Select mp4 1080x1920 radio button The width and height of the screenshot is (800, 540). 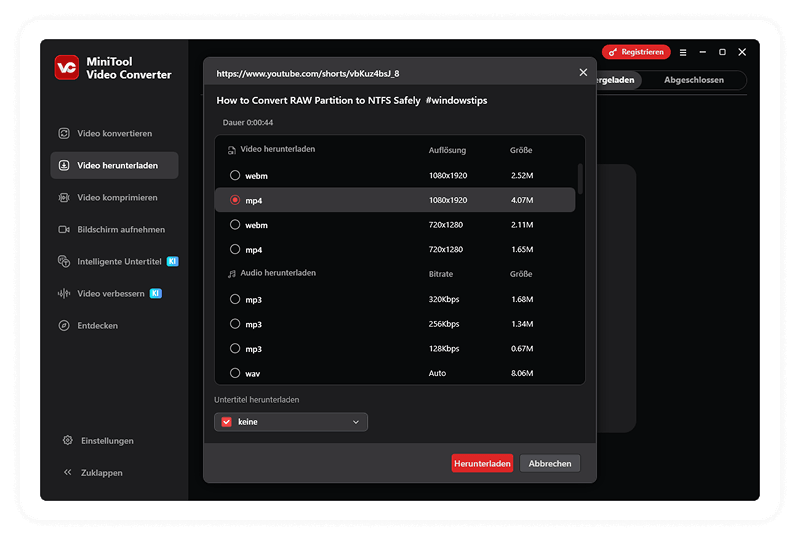tap(235, 200)
